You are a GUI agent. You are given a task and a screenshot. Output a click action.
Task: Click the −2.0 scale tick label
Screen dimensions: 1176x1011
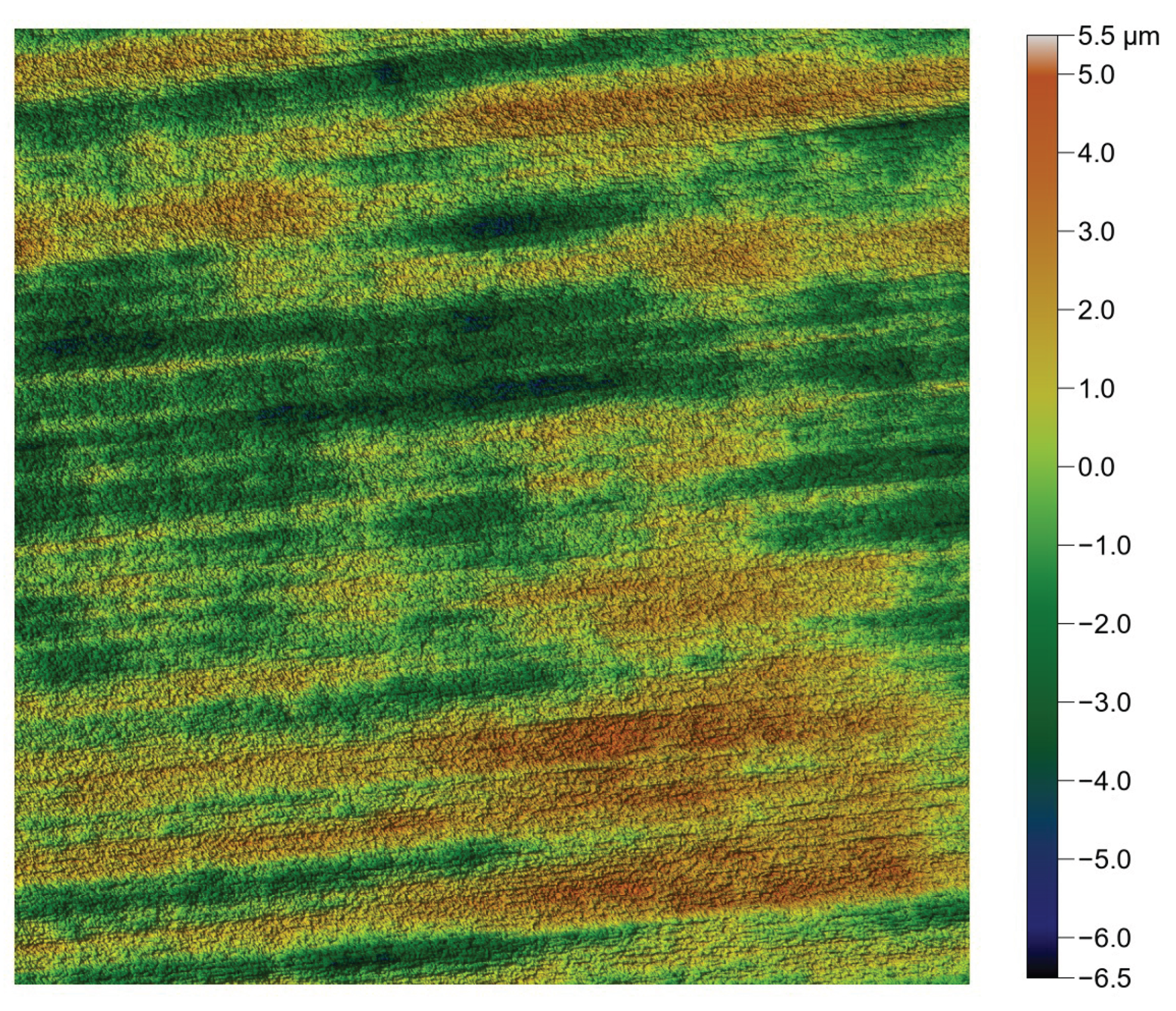click(x=1104, y=625)
